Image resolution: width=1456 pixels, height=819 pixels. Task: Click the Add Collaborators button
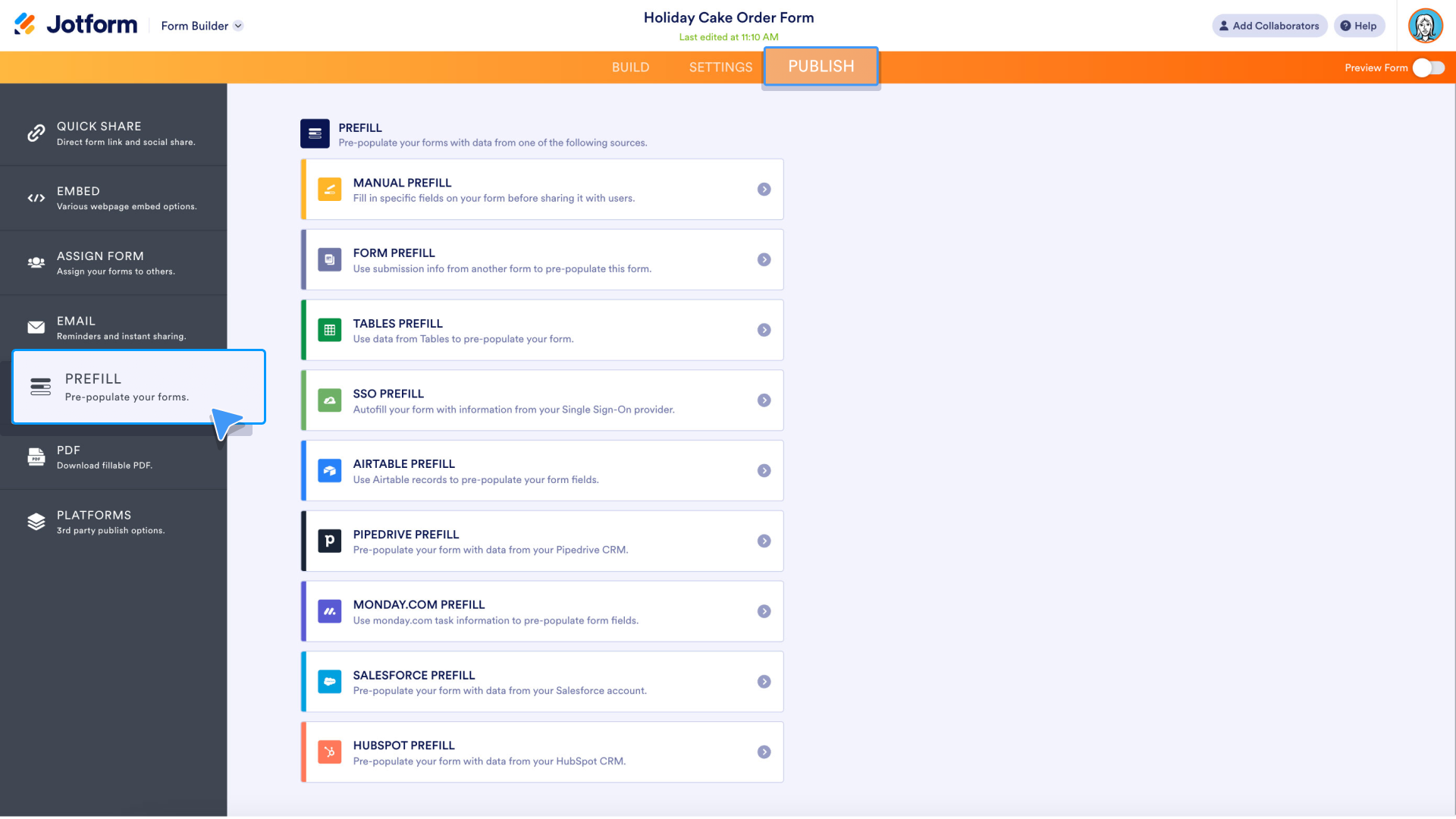[1269, 26]
